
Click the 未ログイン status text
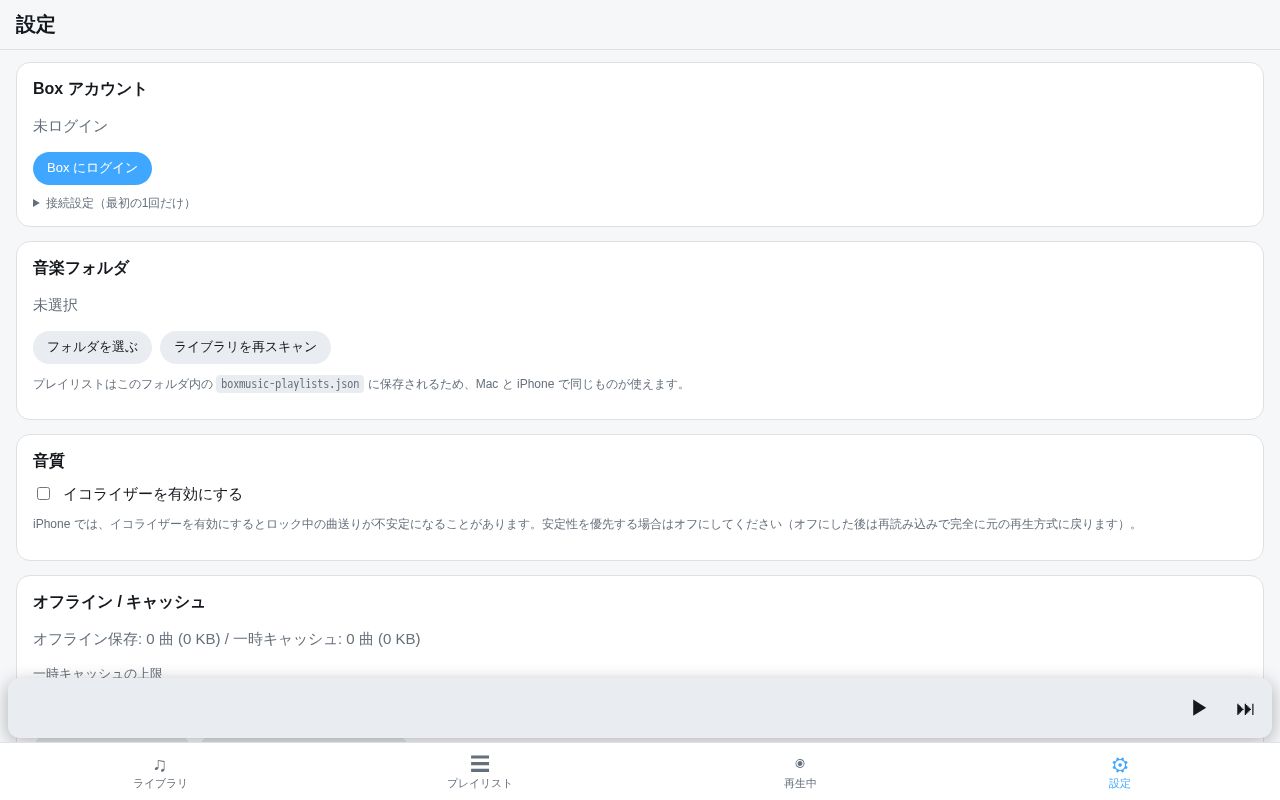coord(70,126)
